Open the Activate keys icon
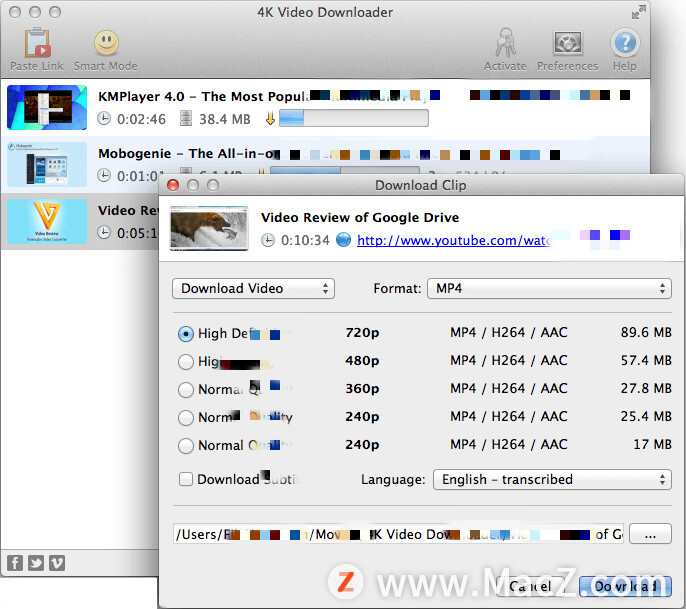This screenshot has height=609, width=686. (506, 43)
